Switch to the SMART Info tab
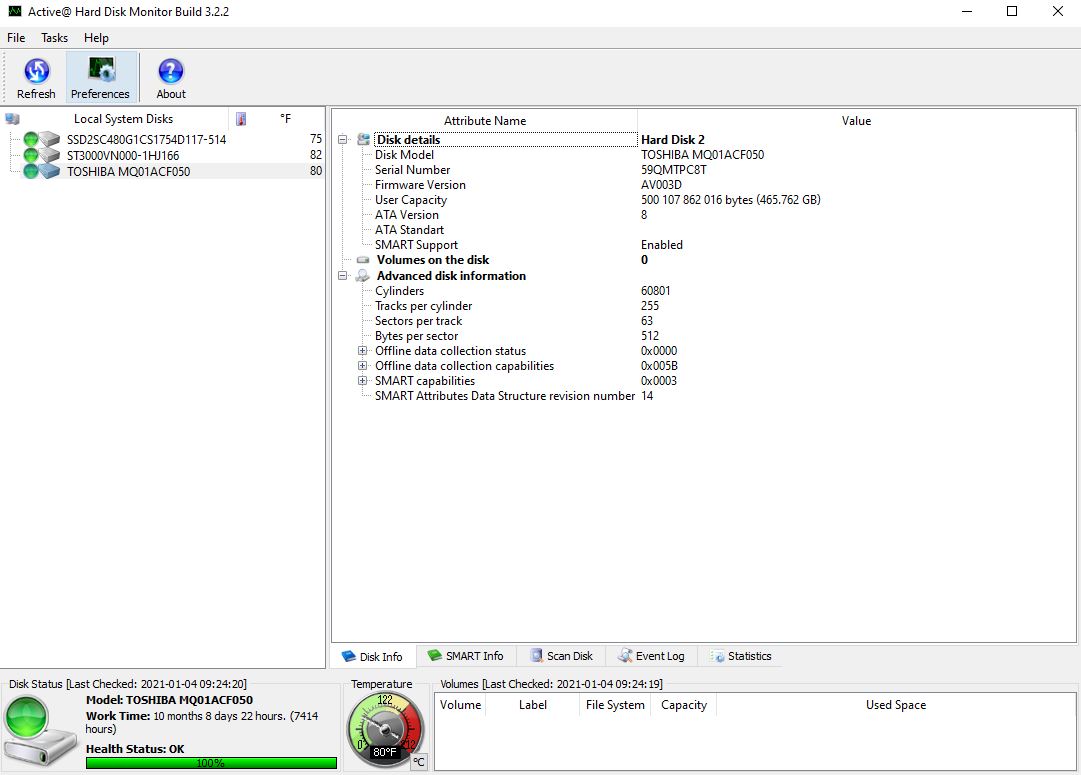Viewport: 1081px width, 775px height. (465, 656)
